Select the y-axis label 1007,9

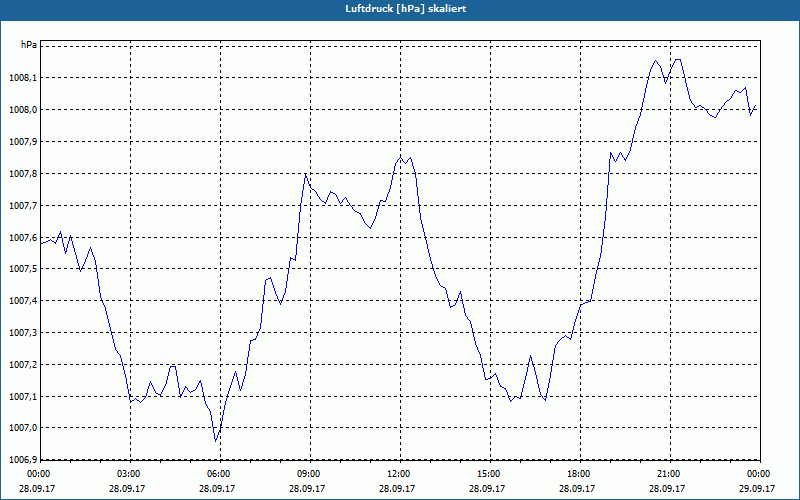23,141
